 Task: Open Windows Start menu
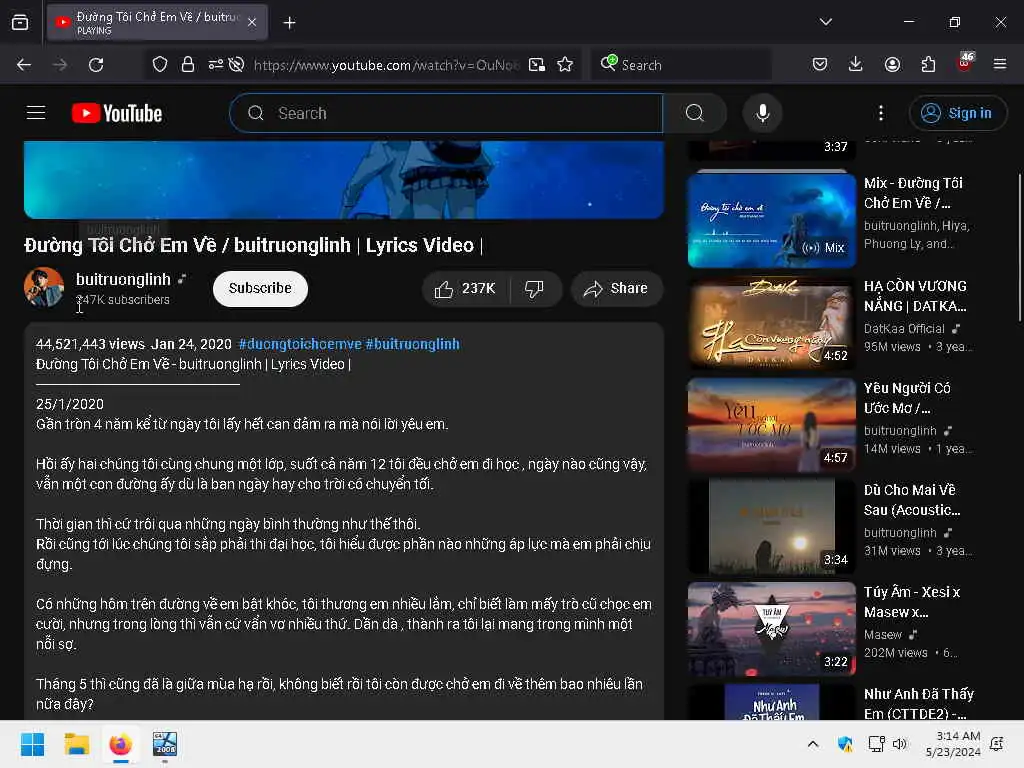click(32, 744)
